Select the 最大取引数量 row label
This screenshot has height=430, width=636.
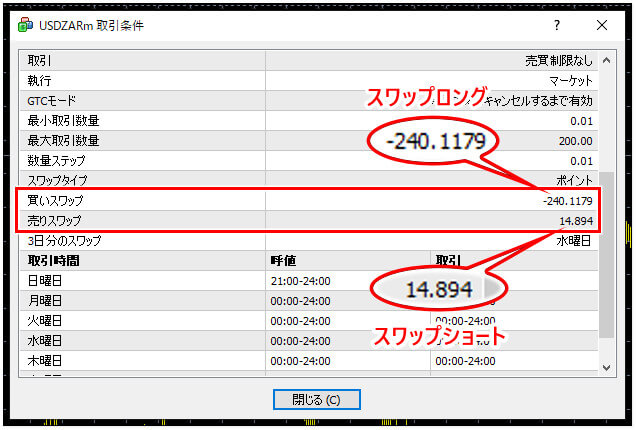coord(63,141)
